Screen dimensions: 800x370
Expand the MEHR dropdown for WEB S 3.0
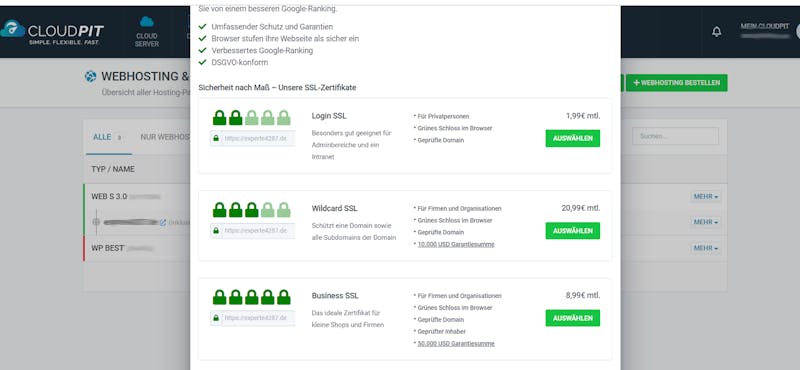(x=706, y=197)
